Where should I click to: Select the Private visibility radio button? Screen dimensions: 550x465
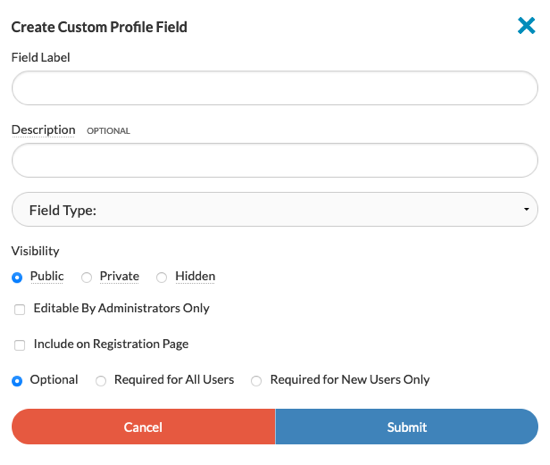[x=86, y=277]
